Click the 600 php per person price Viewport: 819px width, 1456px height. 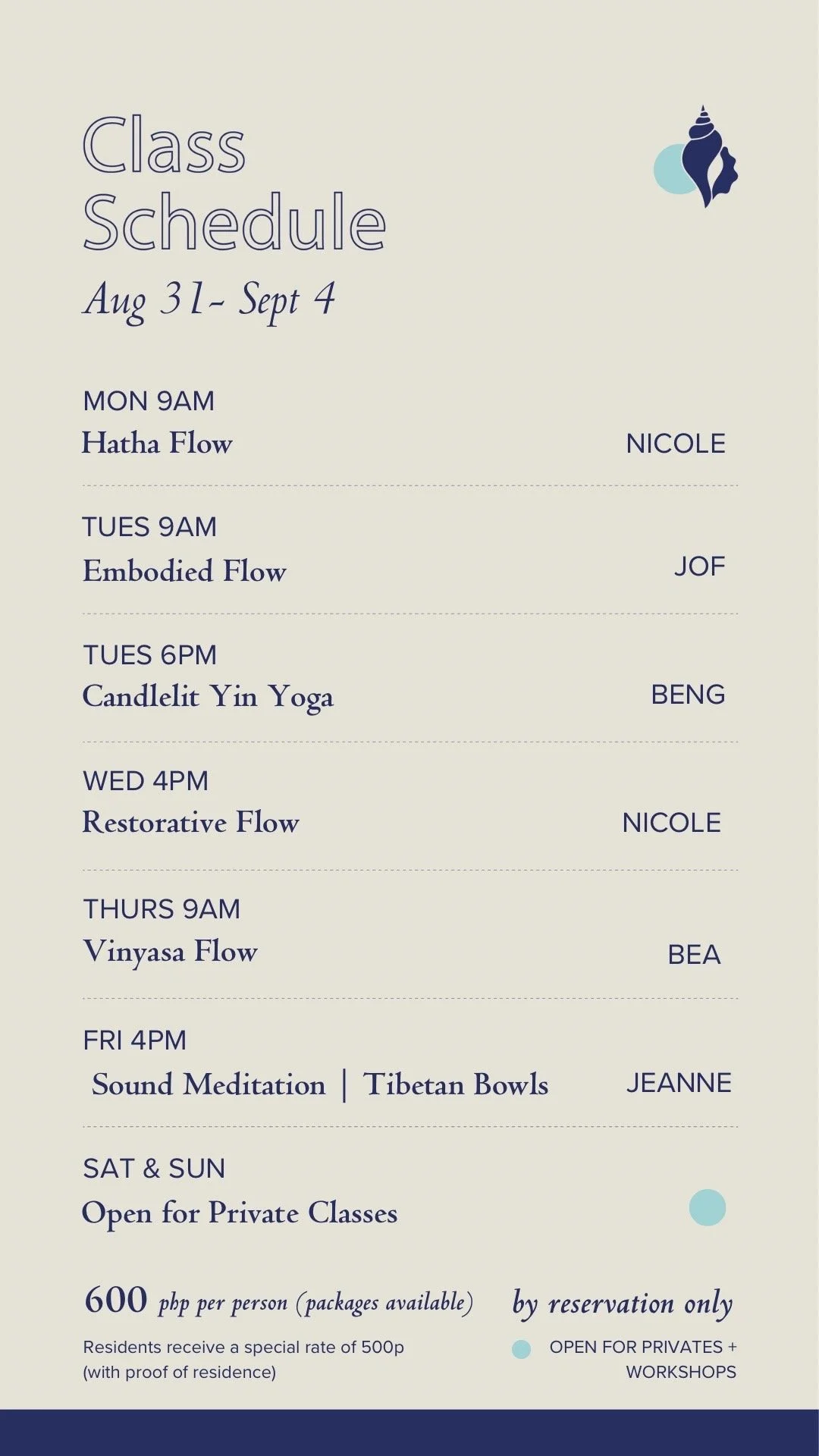tap(278, 1301)
